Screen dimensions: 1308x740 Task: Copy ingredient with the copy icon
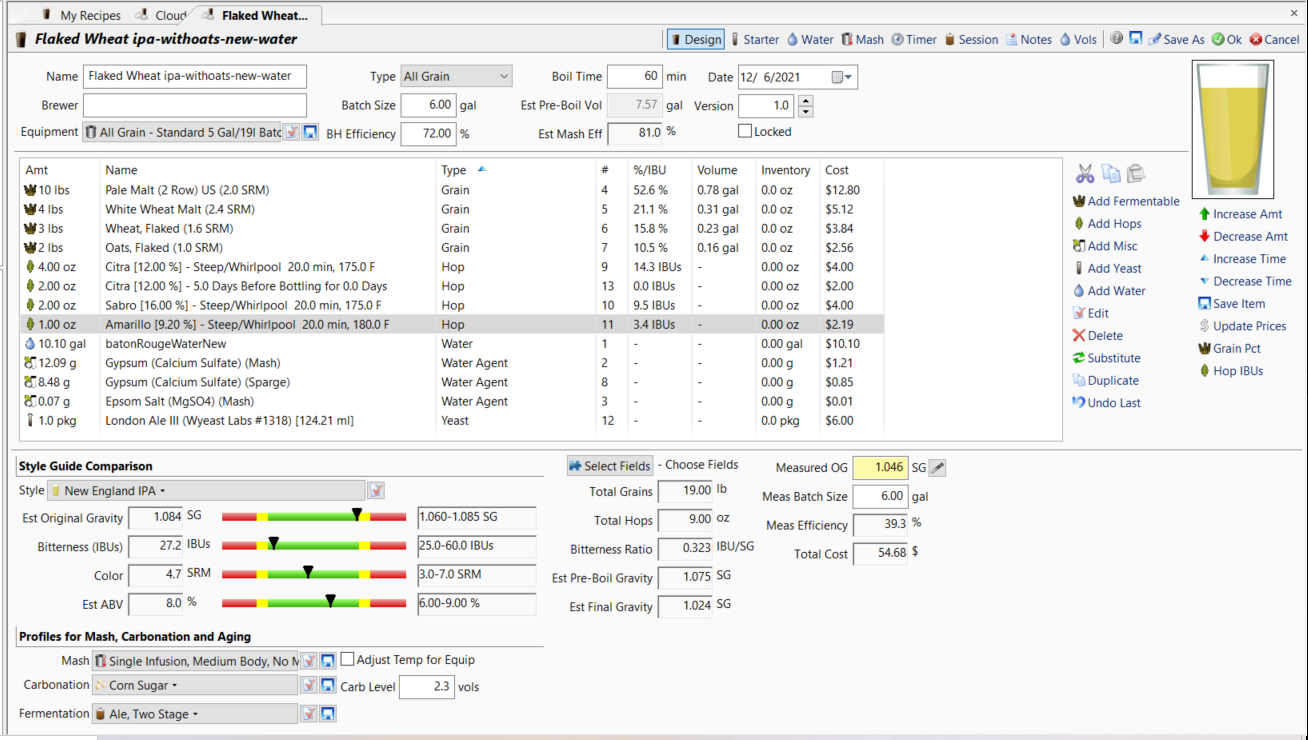[1111, 173]
